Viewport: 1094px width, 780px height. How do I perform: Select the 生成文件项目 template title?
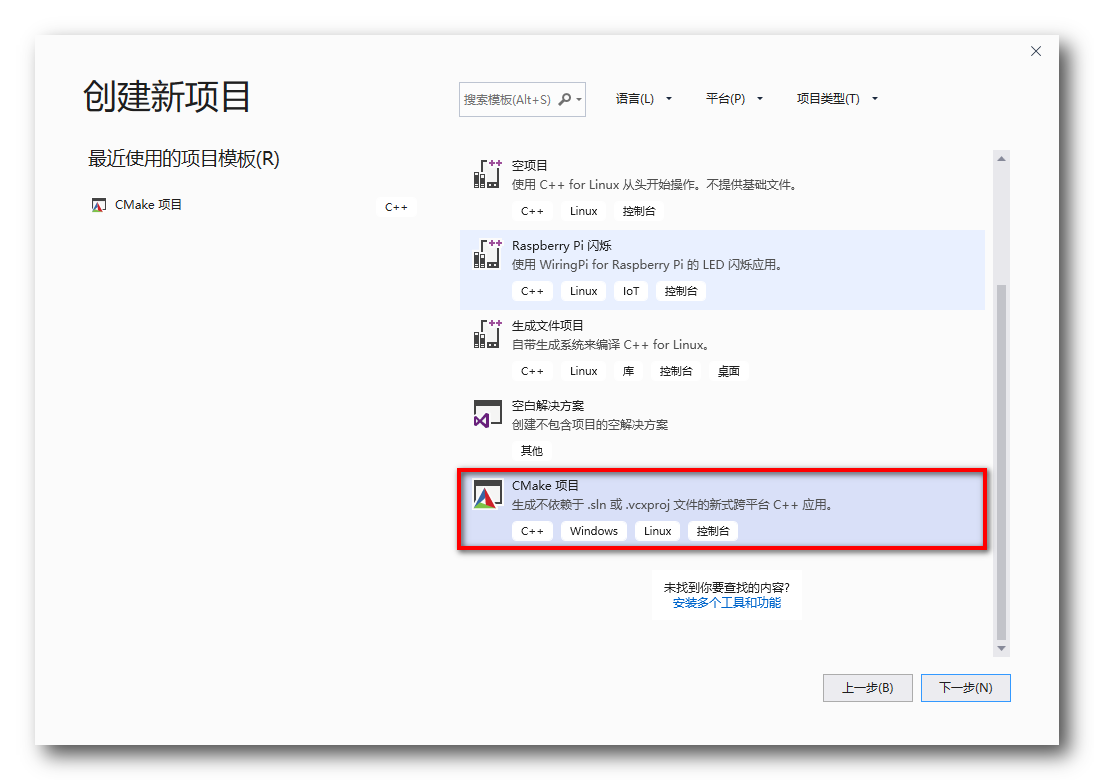click(548, 326)
